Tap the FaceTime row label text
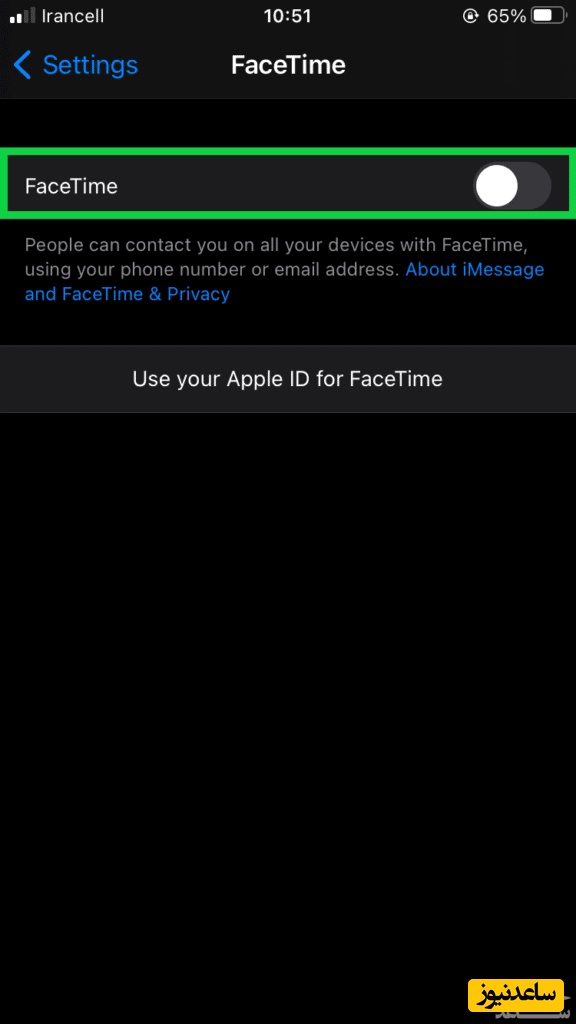The height and width of the screenshot is (1024, 576). click(x=71, y=186)
